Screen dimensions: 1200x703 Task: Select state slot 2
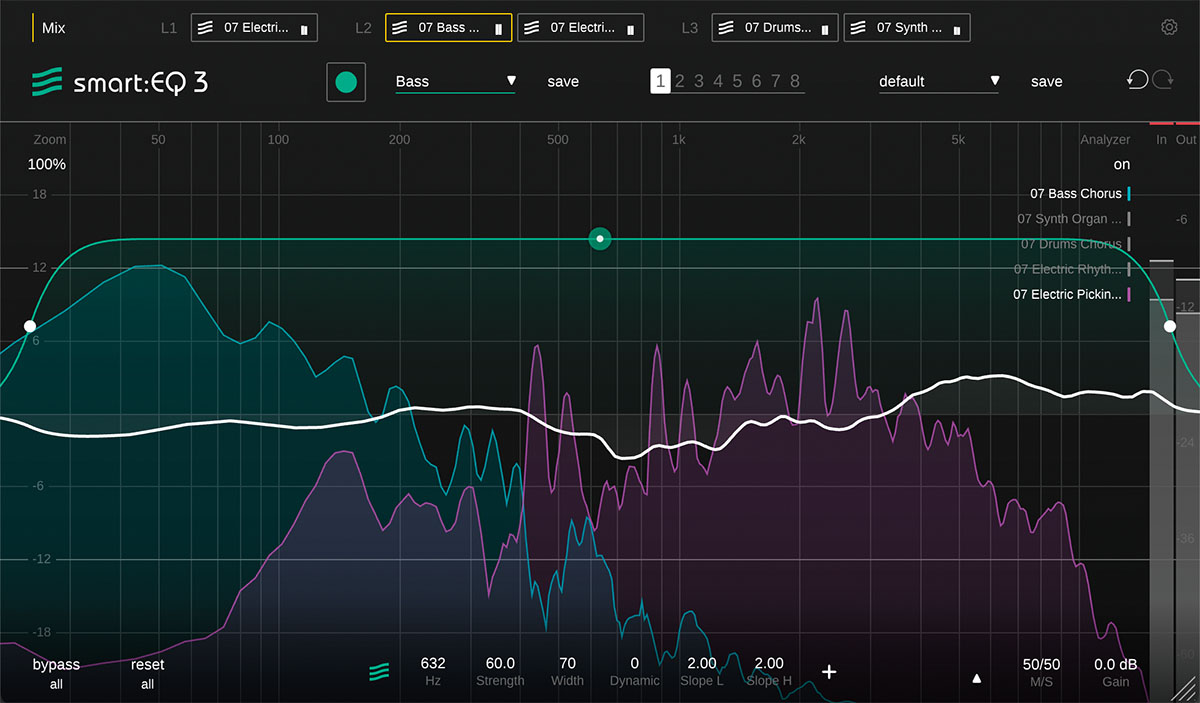(x=679, y=82)
